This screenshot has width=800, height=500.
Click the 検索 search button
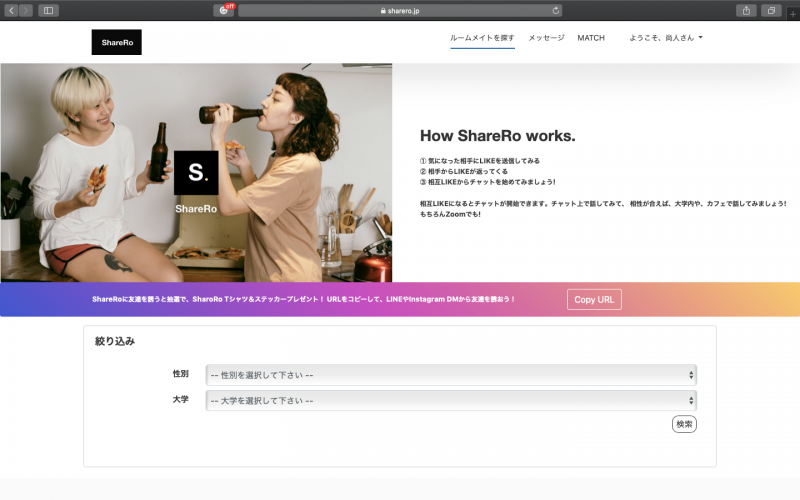[684, 424]
